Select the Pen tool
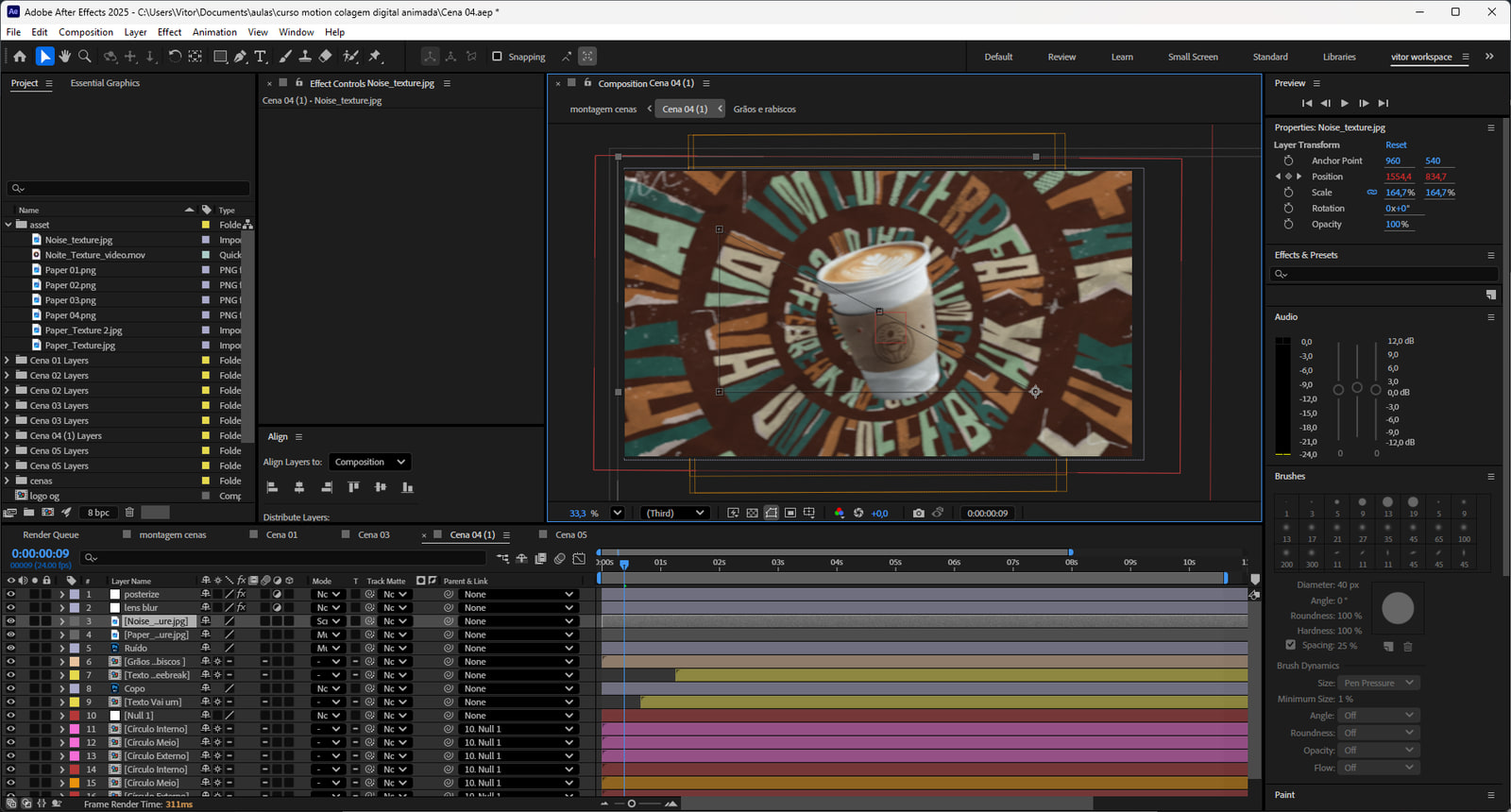Image resolution: width=1511 pixels, height=812 pixels. (241, 57)
